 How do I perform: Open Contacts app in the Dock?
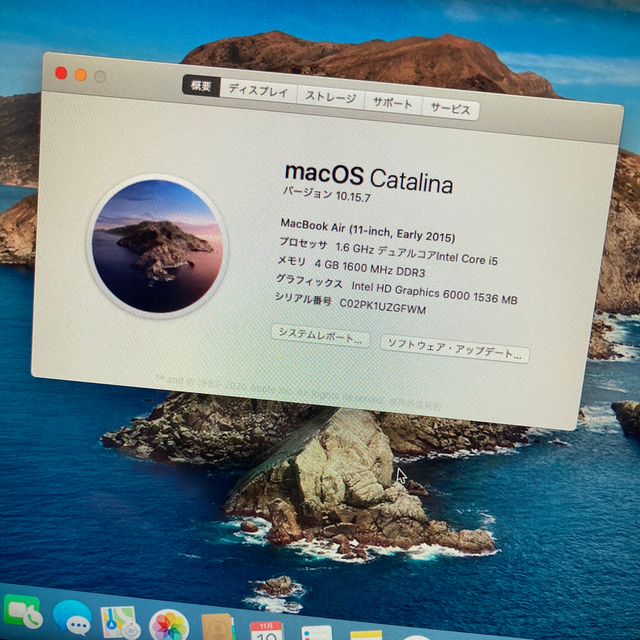coord(218,627)
